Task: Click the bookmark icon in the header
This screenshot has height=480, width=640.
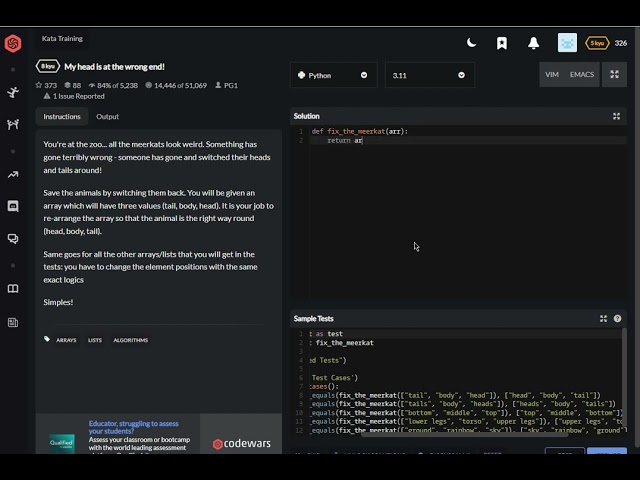Action: coord(502,43)
